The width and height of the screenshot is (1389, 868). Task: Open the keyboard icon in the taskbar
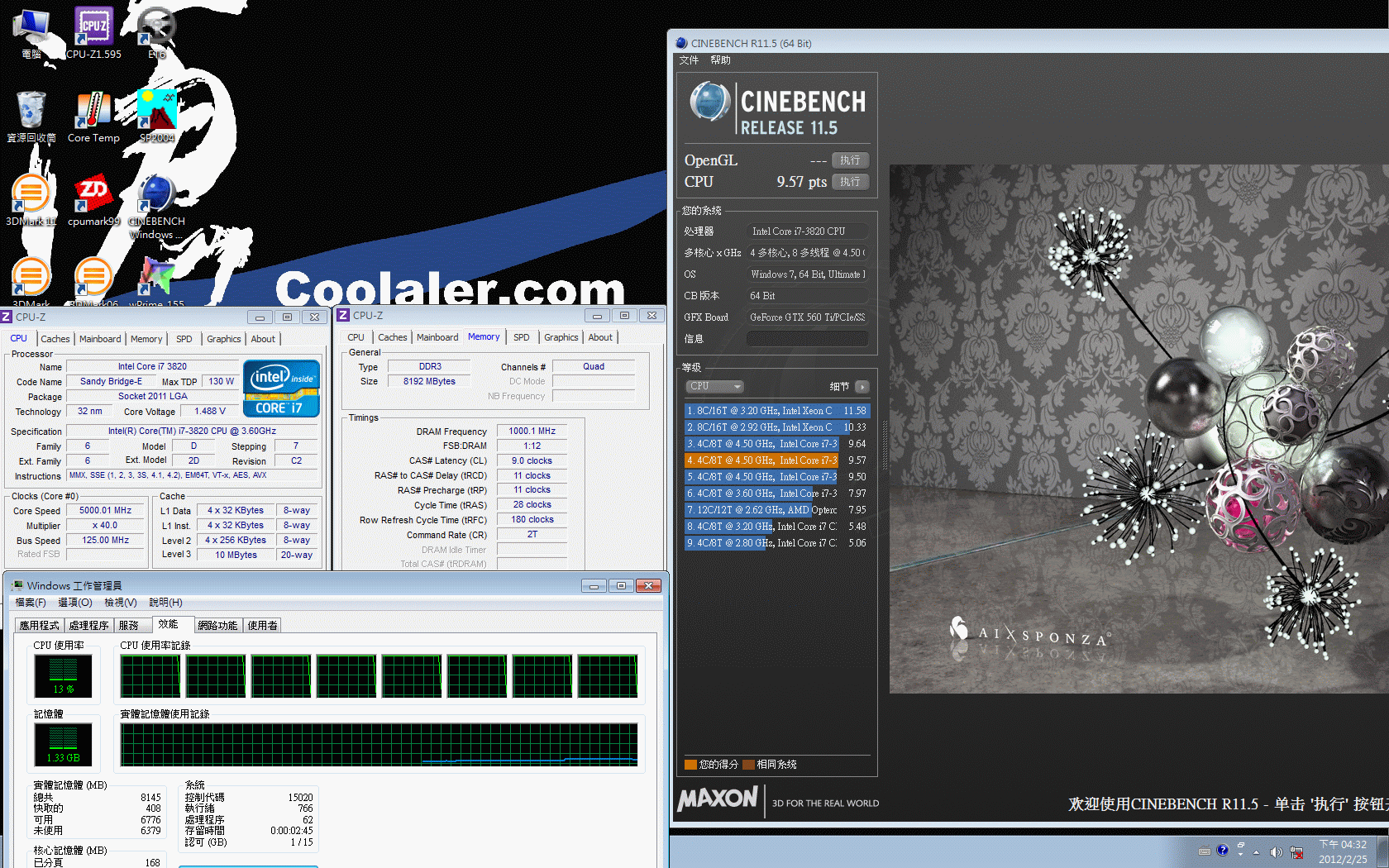point(1205,851)
